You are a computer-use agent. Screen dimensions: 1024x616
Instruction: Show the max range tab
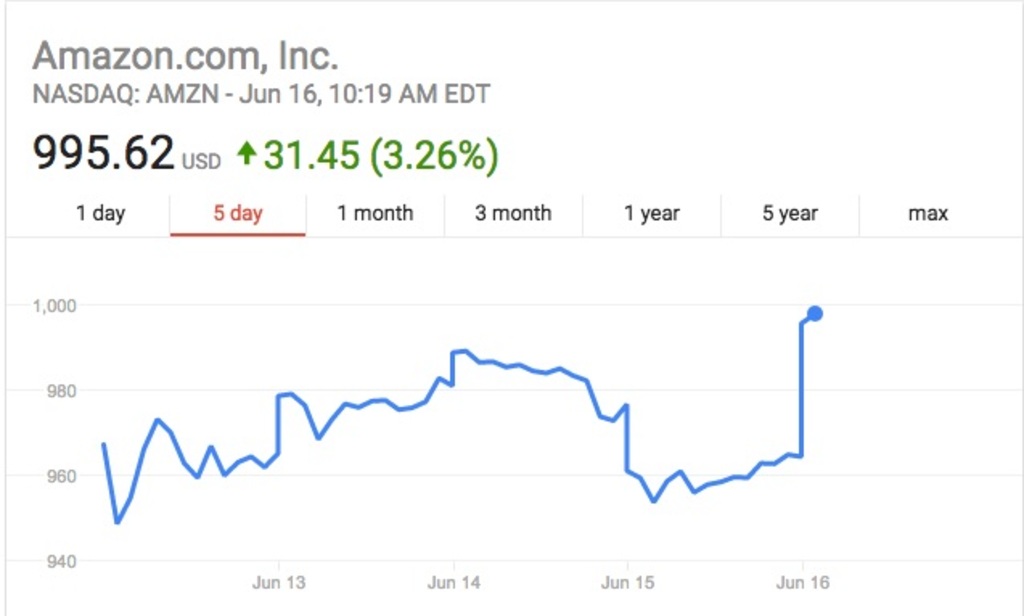tap(928, 213)
